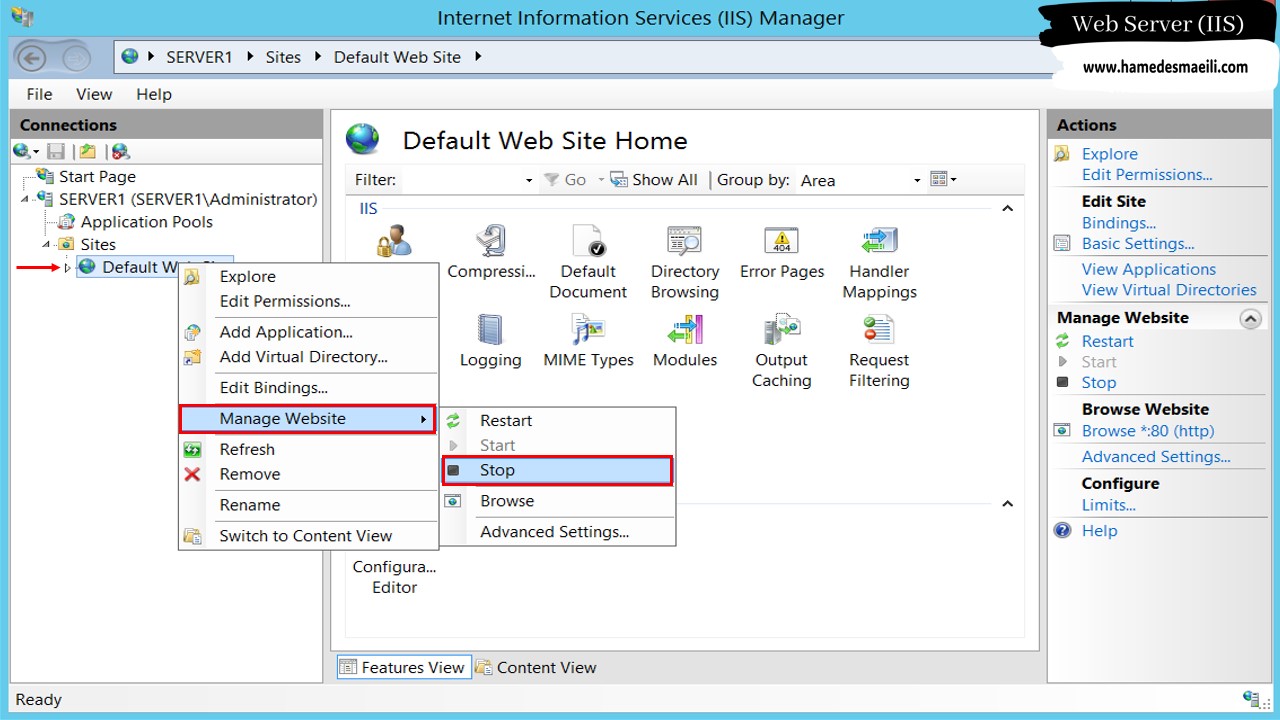Open the Configuration Editor feature

394,576
